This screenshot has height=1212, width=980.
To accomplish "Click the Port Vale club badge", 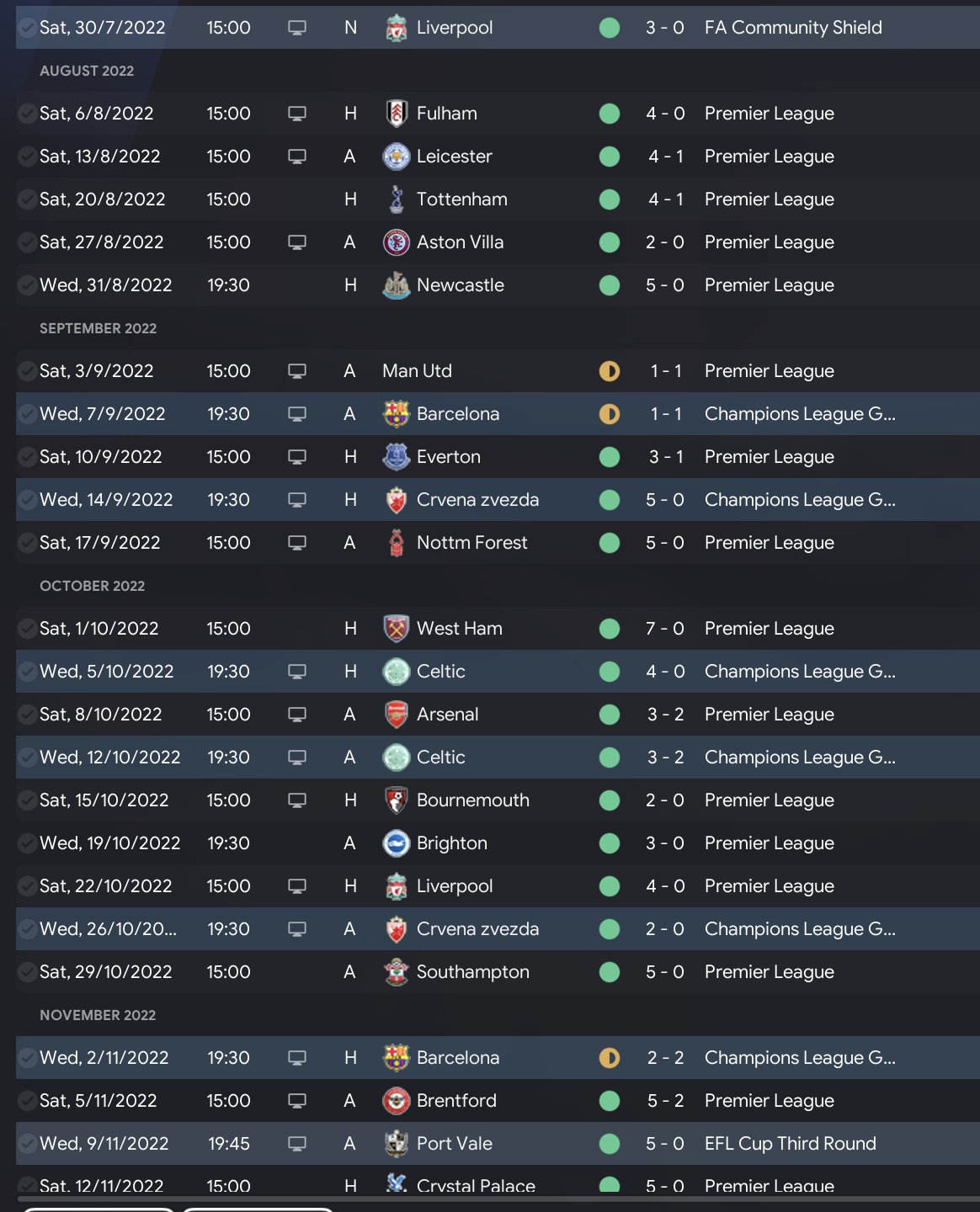I will click(396, 1144).
